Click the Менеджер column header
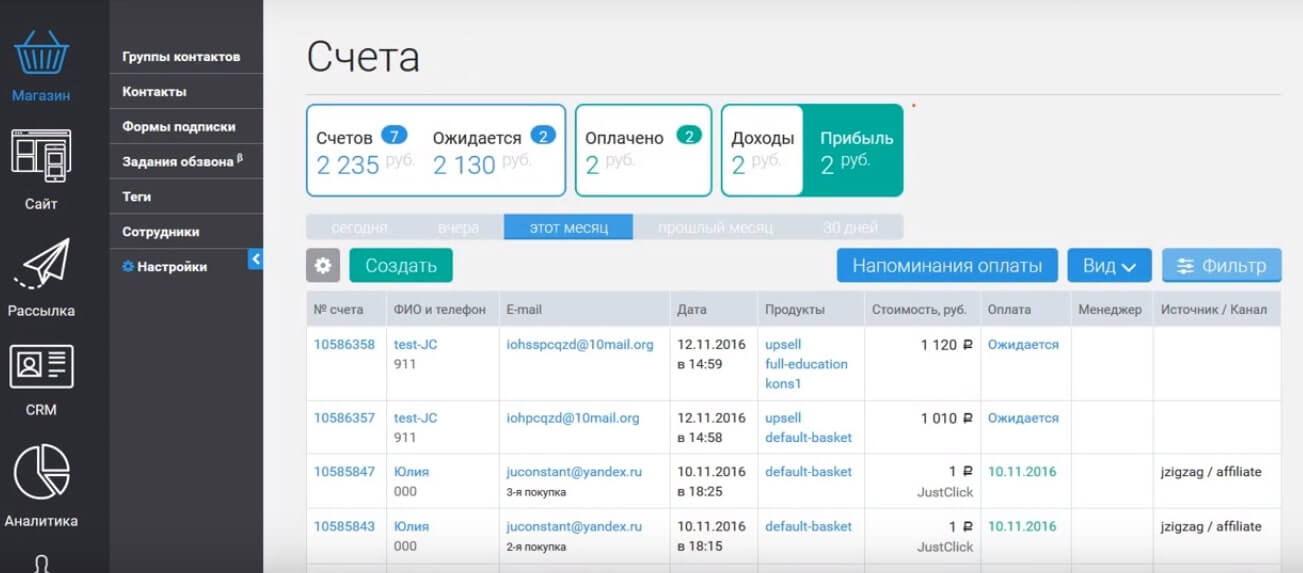1303x573 pixels. [x=1110, y=309]
